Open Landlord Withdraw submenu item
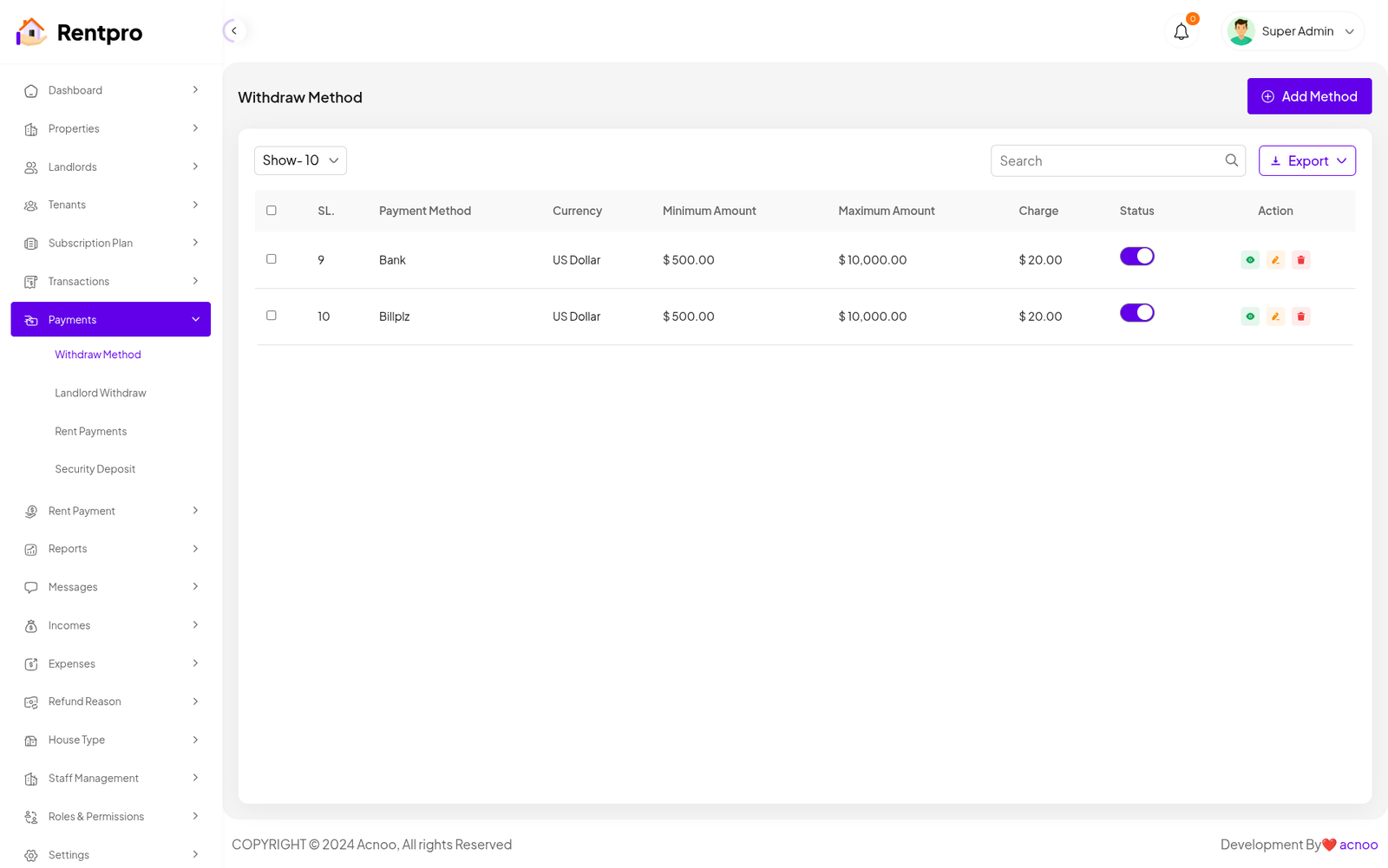 pyautogui.click(x=101, y=393)
